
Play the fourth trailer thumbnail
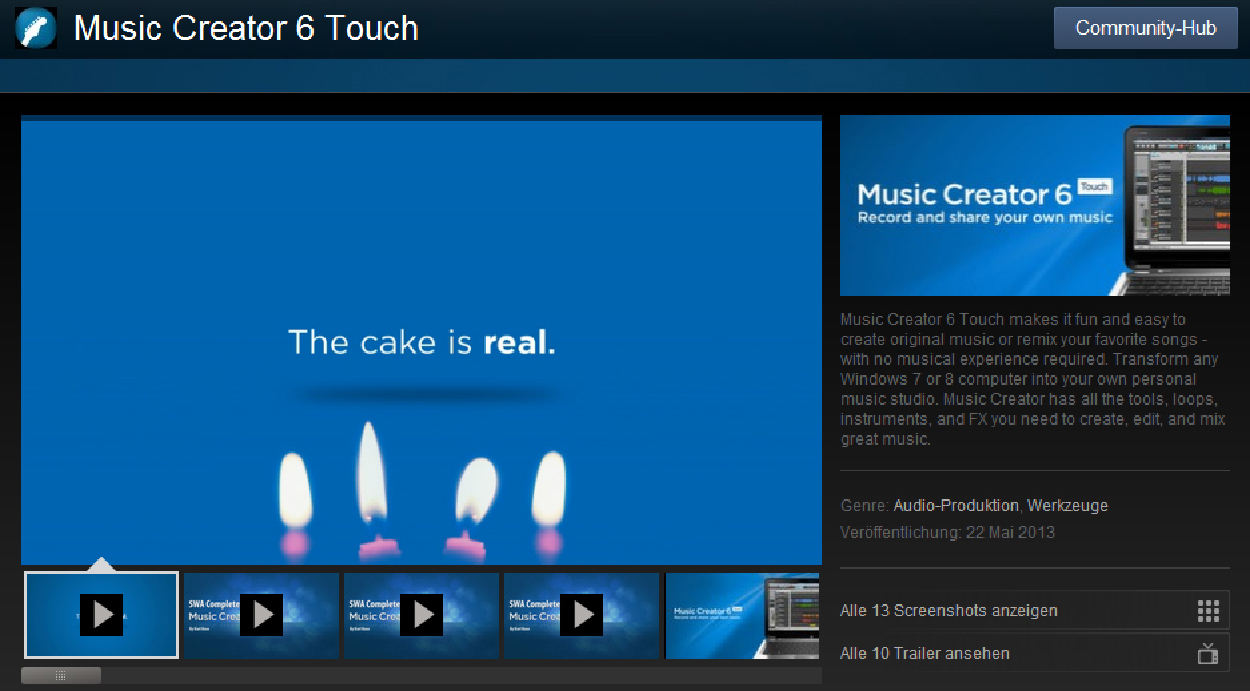point(581,615)
